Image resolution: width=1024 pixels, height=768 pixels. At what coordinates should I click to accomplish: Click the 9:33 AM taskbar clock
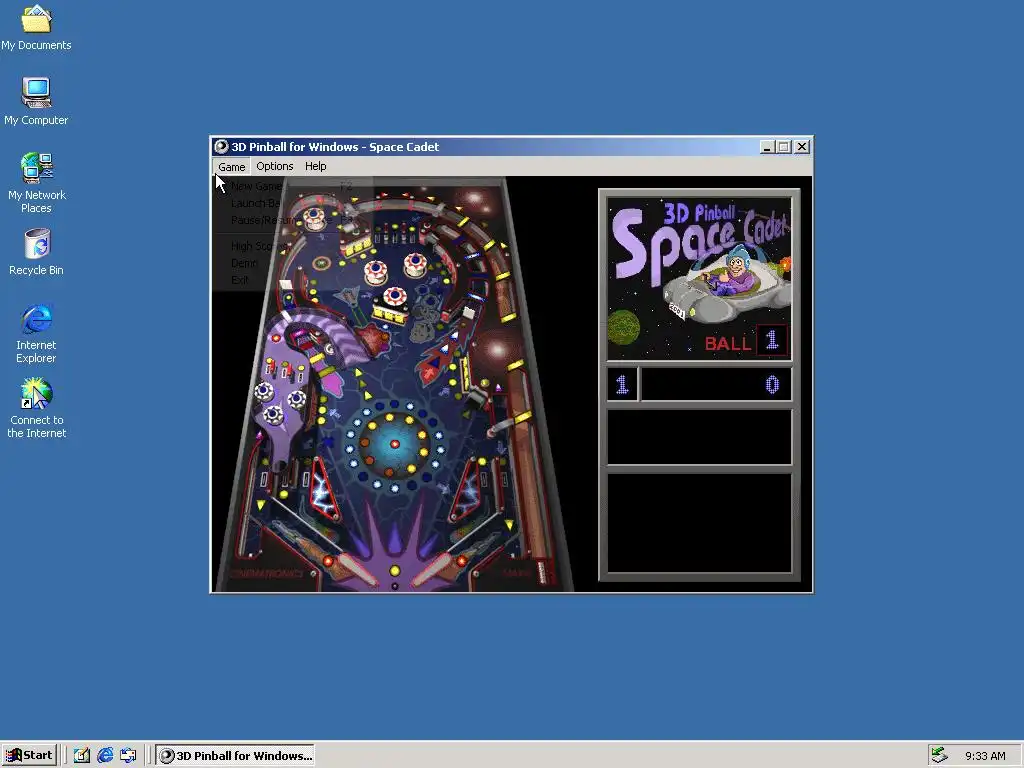click(x=985, y=756)
